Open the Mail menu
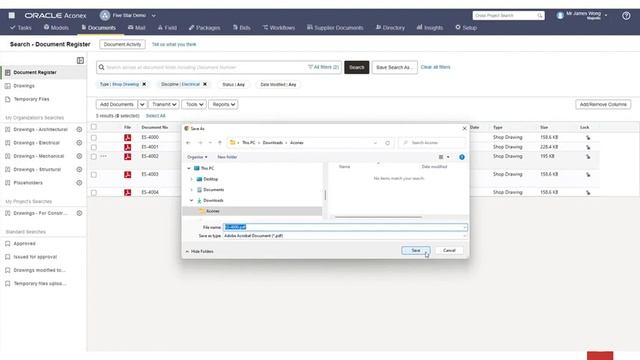Viewport: 640px width, 360px height. [136, 28]
